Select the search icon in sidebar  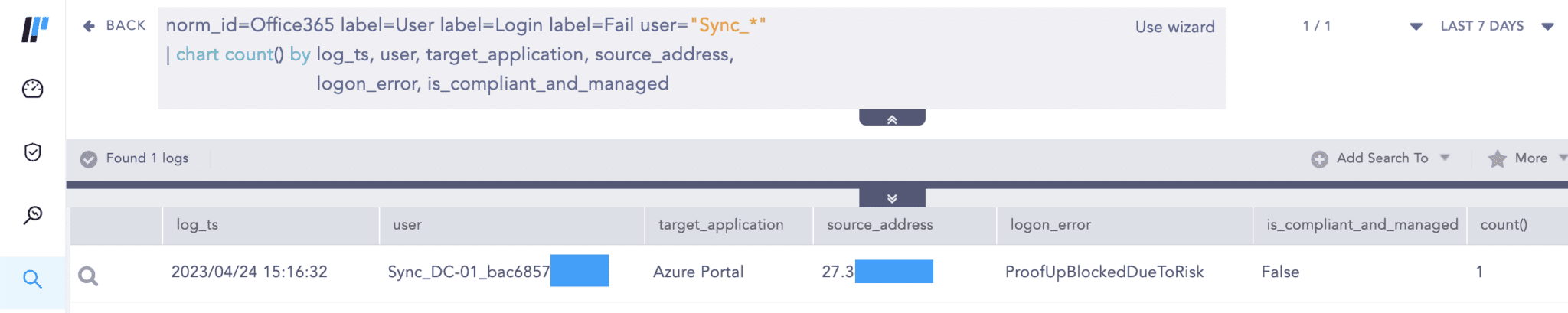[32, 279]
